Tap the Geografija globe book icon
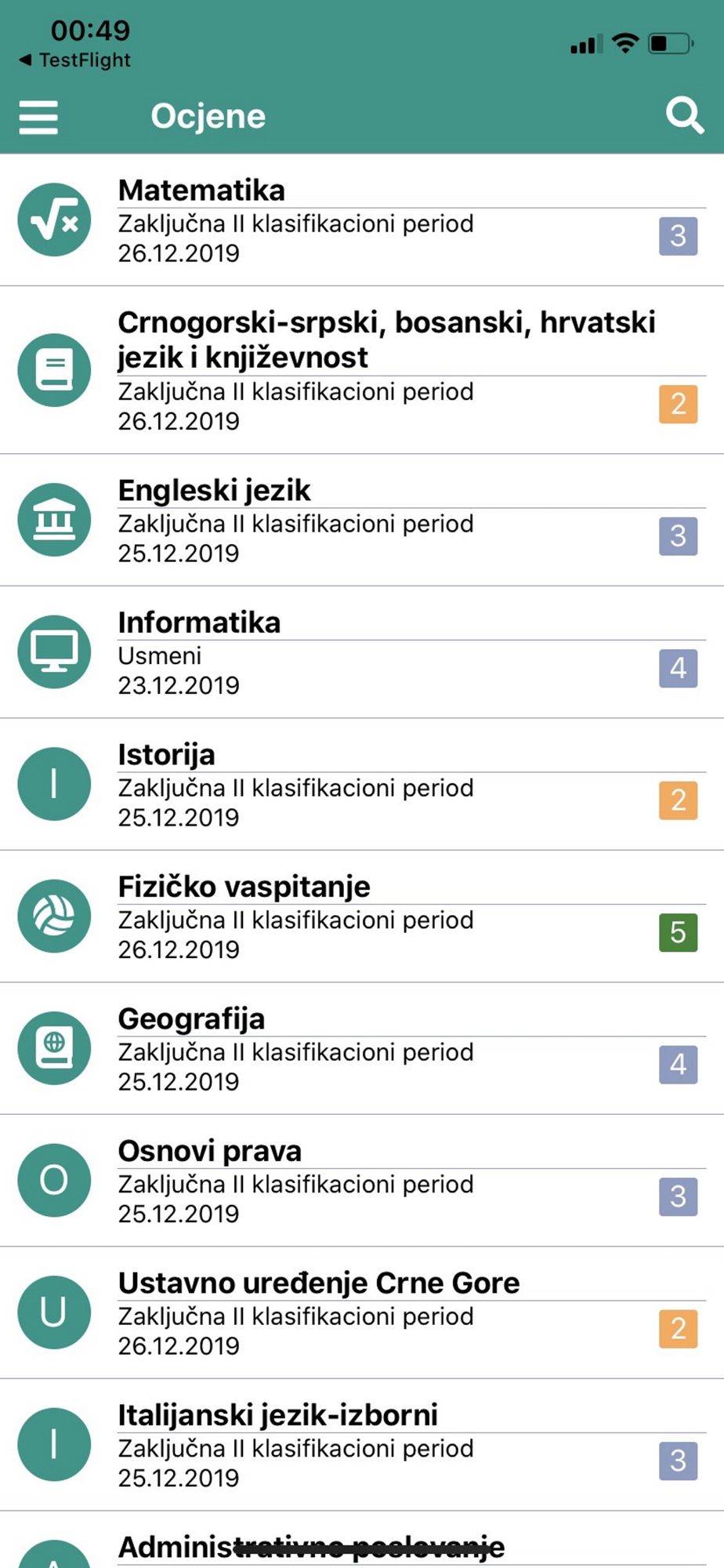Screen dimensions: 724x1568 [x=54, y=1048]
